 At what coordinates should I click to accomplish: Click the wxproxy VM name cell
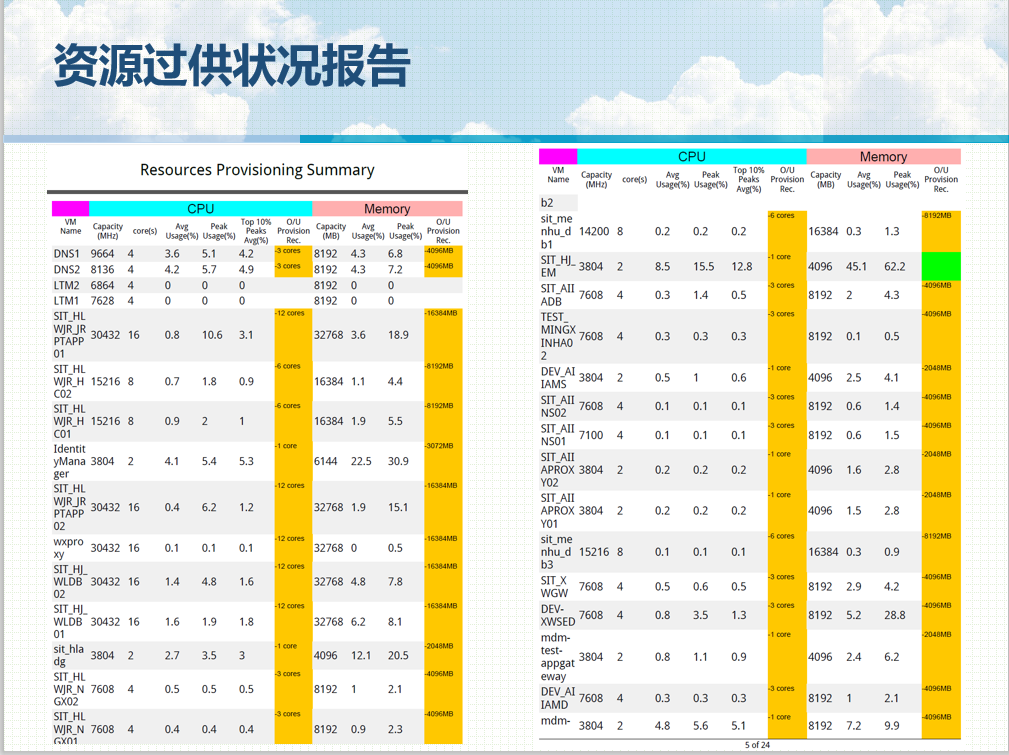pyautogui.click(x=69, y=547)
